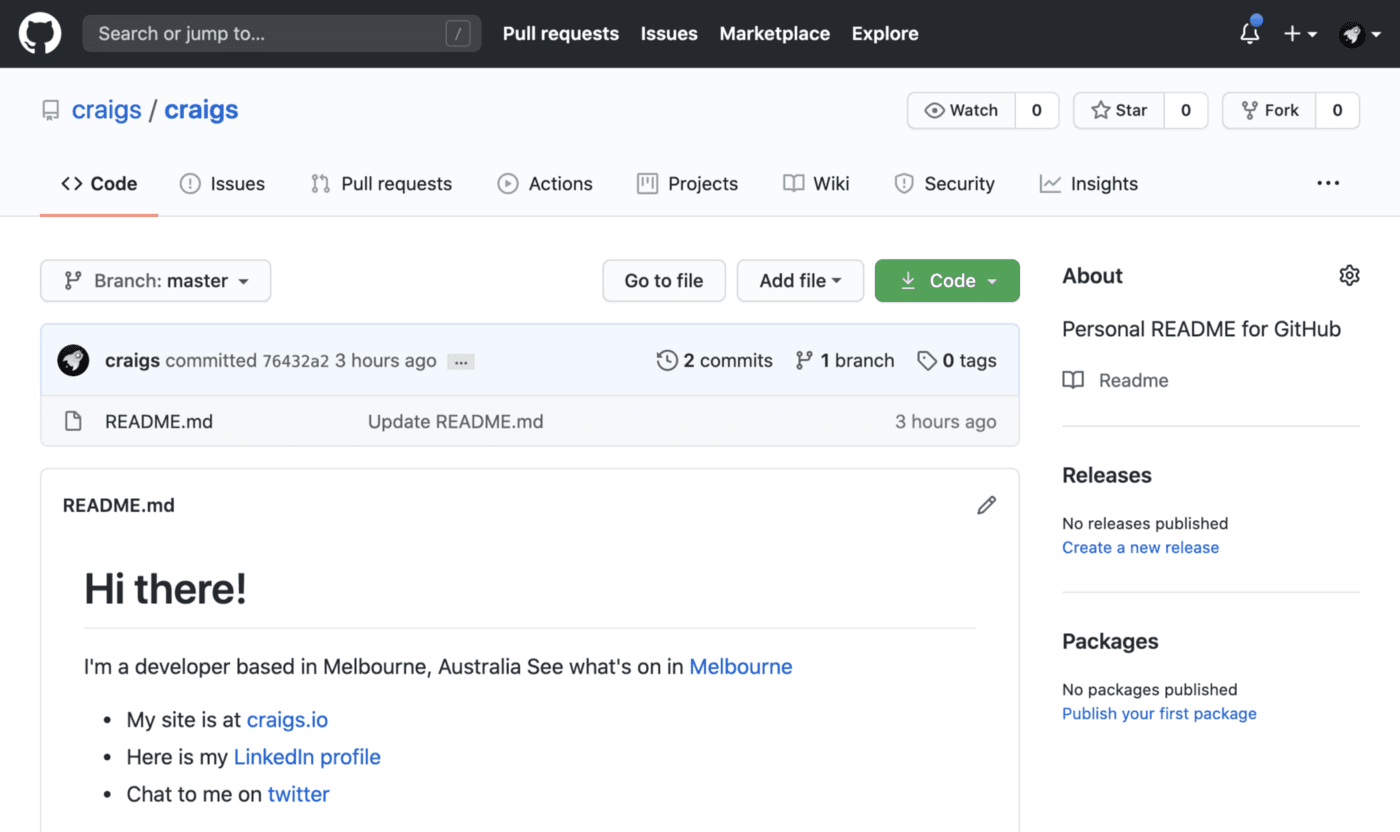1400x832 pixels.
Task: Click the README.md file icon
Action: coord(73,421)
